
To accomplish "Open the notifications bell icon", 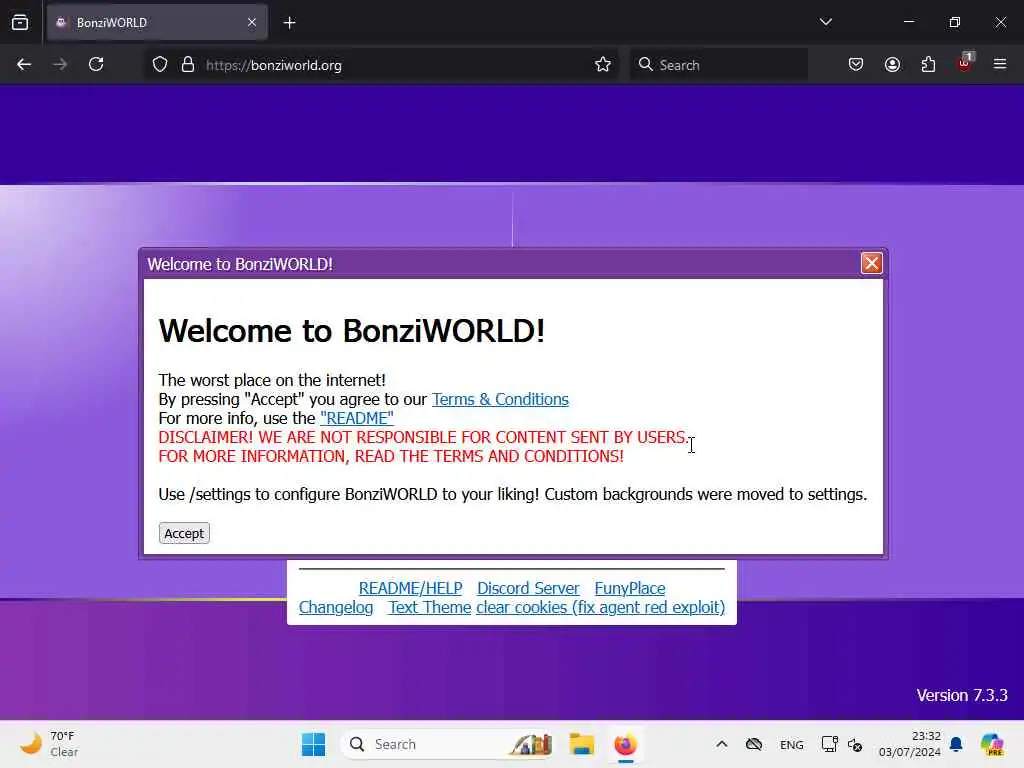I will [x=956, y=744].
